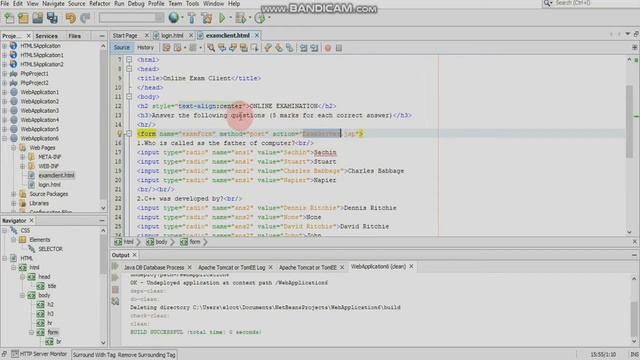Screen dimensions: 640x360
Task: Collapse the head tag code fold
Action: (x=129, y=69)
